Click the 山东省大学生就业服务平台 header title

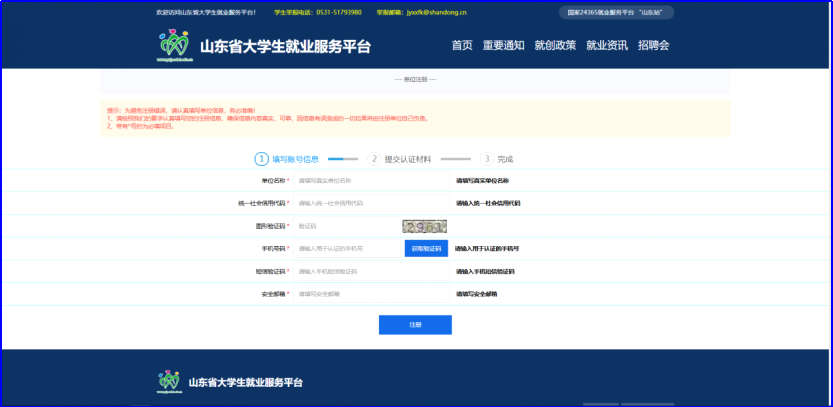pyautogui.click(x=285, y=47)
